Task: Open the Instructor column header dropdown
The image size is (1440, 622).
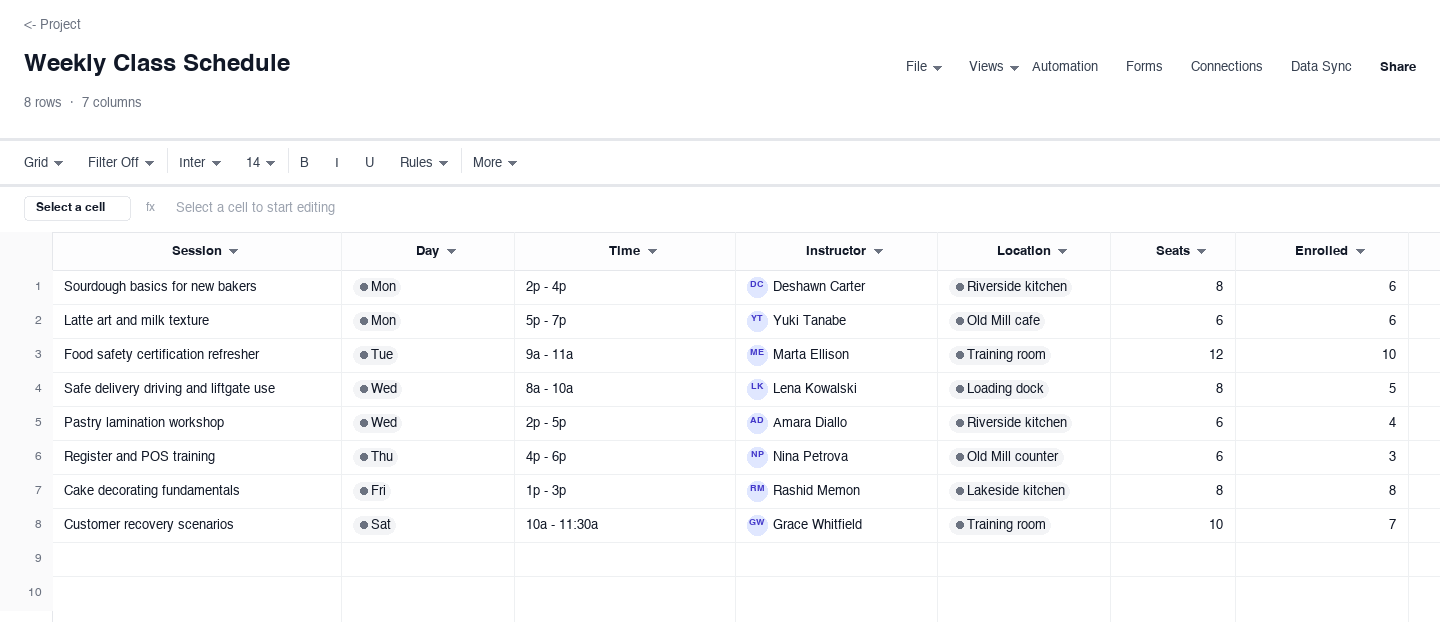Action: coord(878,252)
